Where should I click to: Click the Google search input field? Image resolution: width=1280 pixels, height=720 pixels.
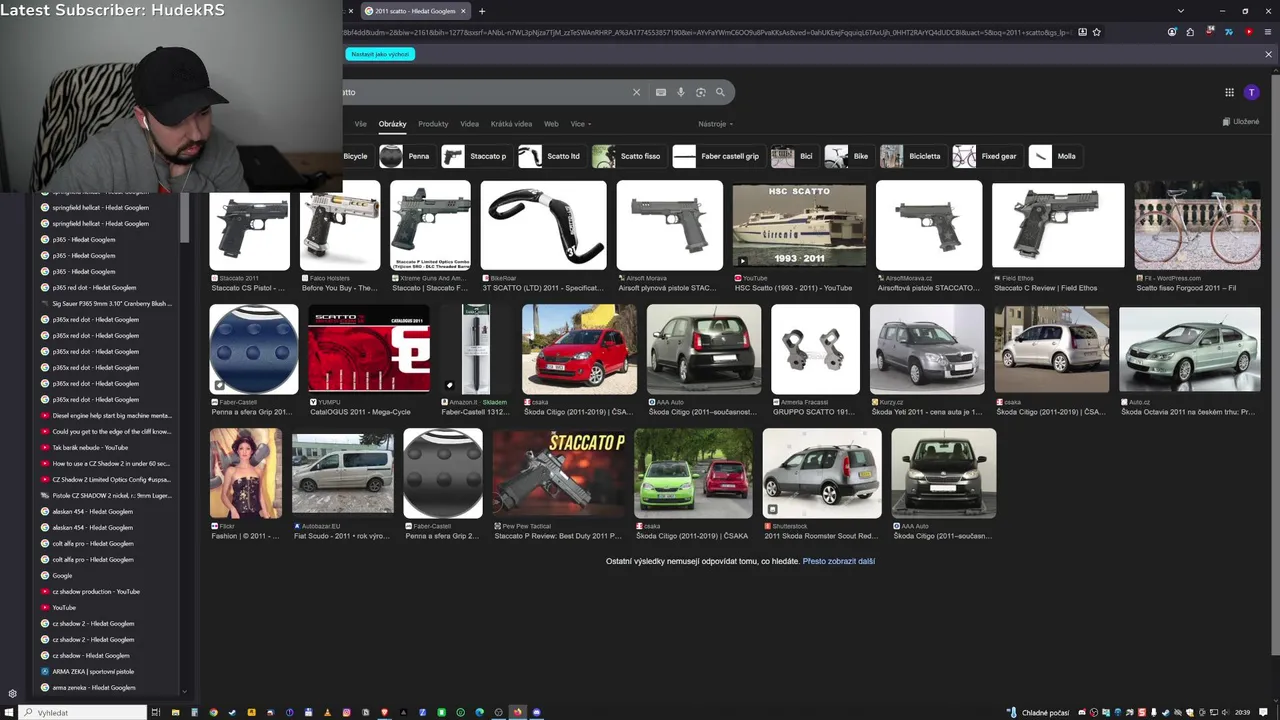[485, 92]
